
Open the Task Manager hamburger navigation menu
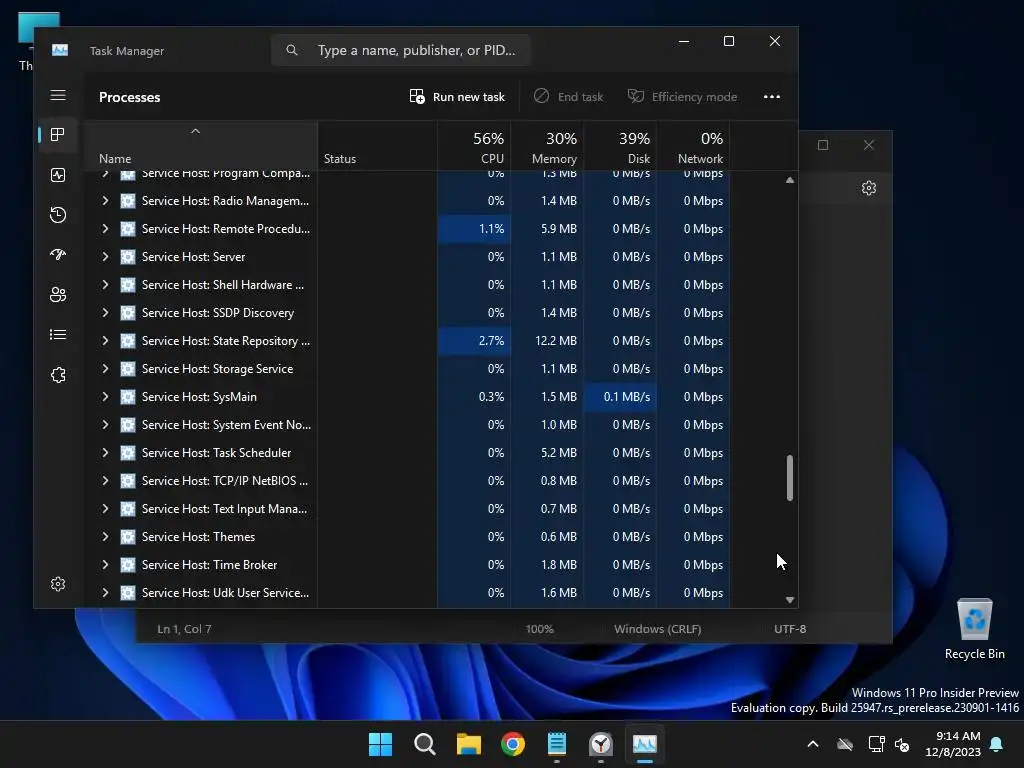(x=58, y=95)
